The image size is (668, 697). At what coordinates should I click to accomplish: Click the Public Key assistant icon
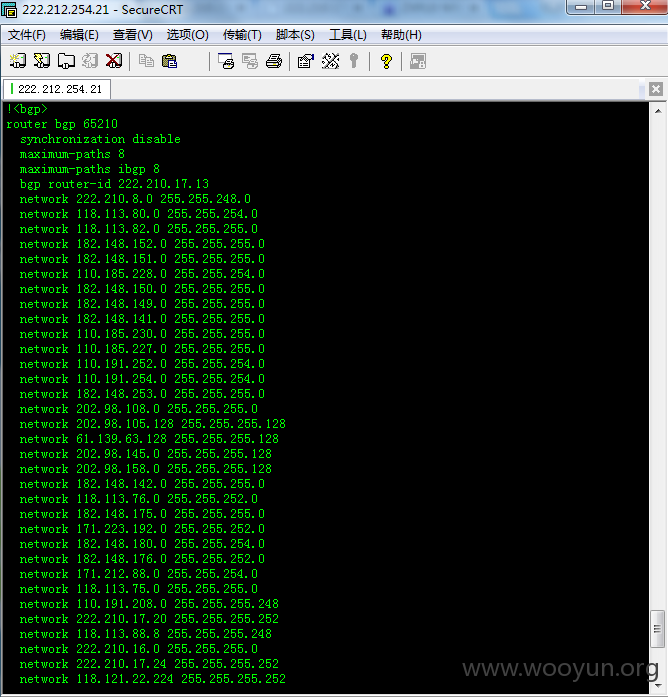[x=354, y=61]
